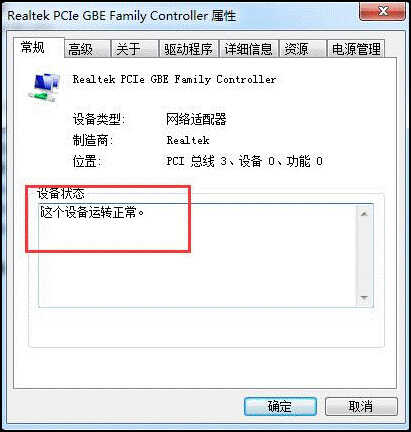The image size is (411, 432).
Task: Click the 确定 button
Action: (280, 406)
